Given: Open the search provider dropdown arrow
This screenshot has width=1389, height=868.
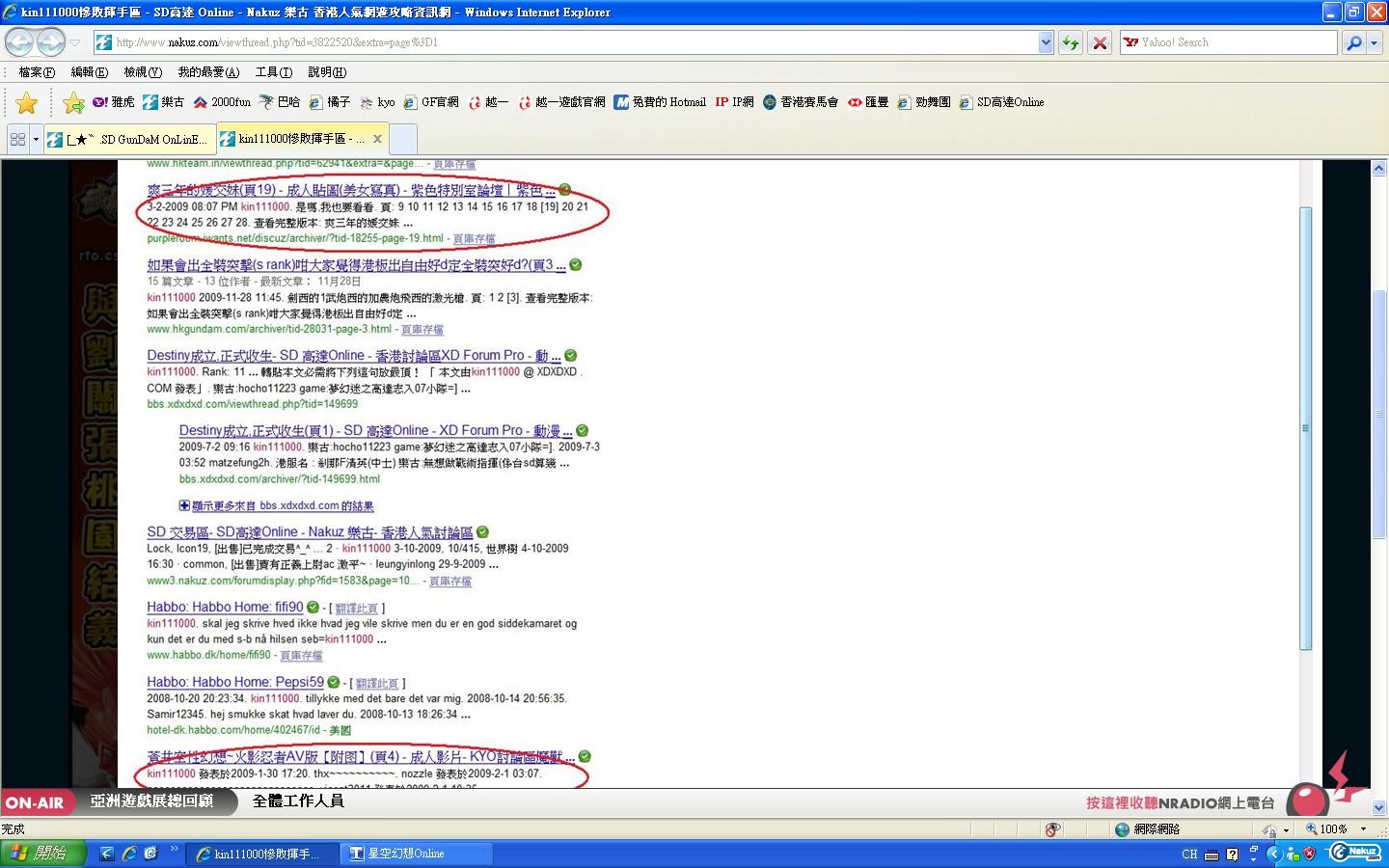Looking at the screenshot, I should (1375, 42).
